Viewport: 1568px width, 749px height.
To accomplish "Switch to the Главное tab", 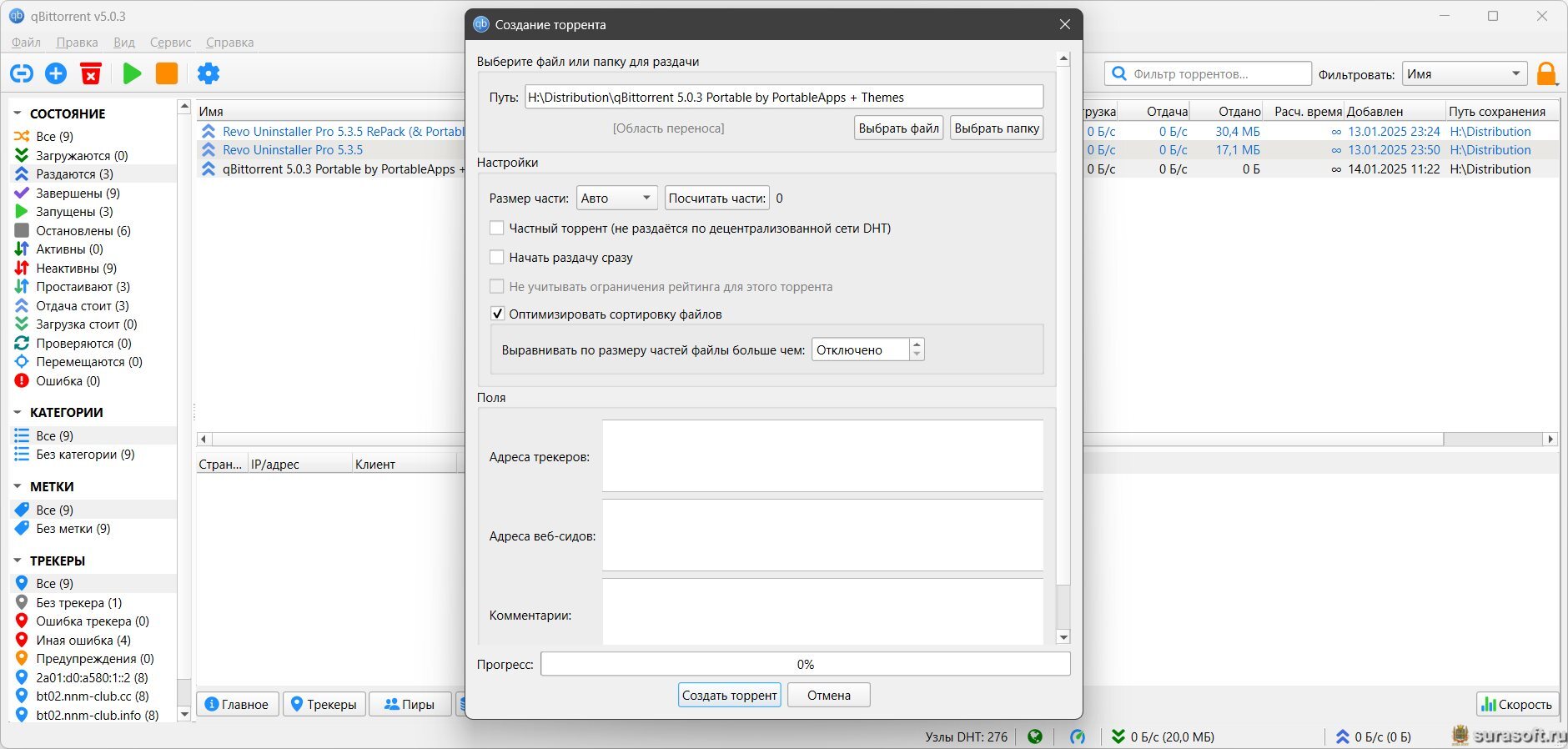I will [237, 704].
